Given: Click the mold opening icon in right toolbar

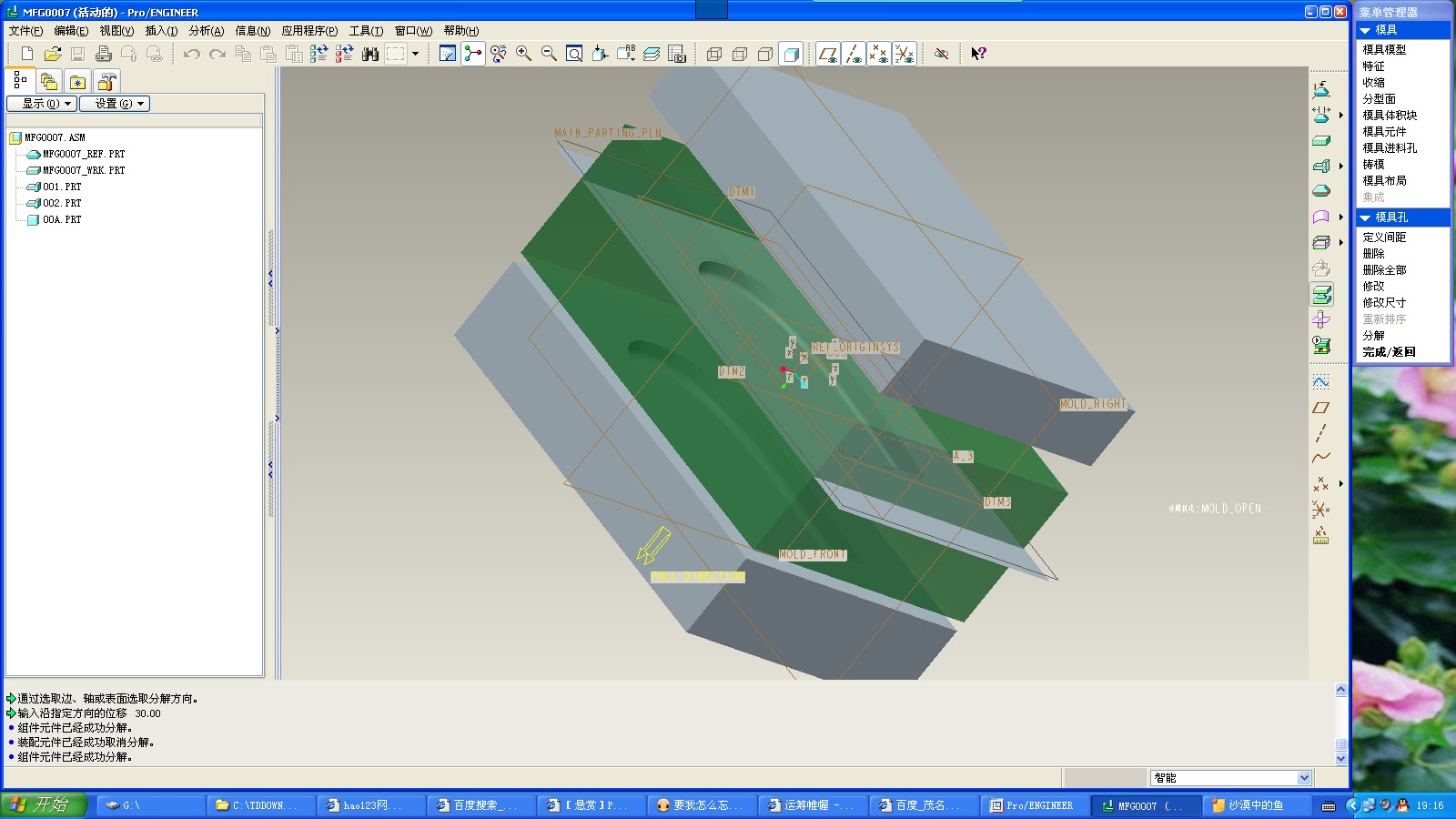Looking at the screenshot, I should [x=1321, y=295].
